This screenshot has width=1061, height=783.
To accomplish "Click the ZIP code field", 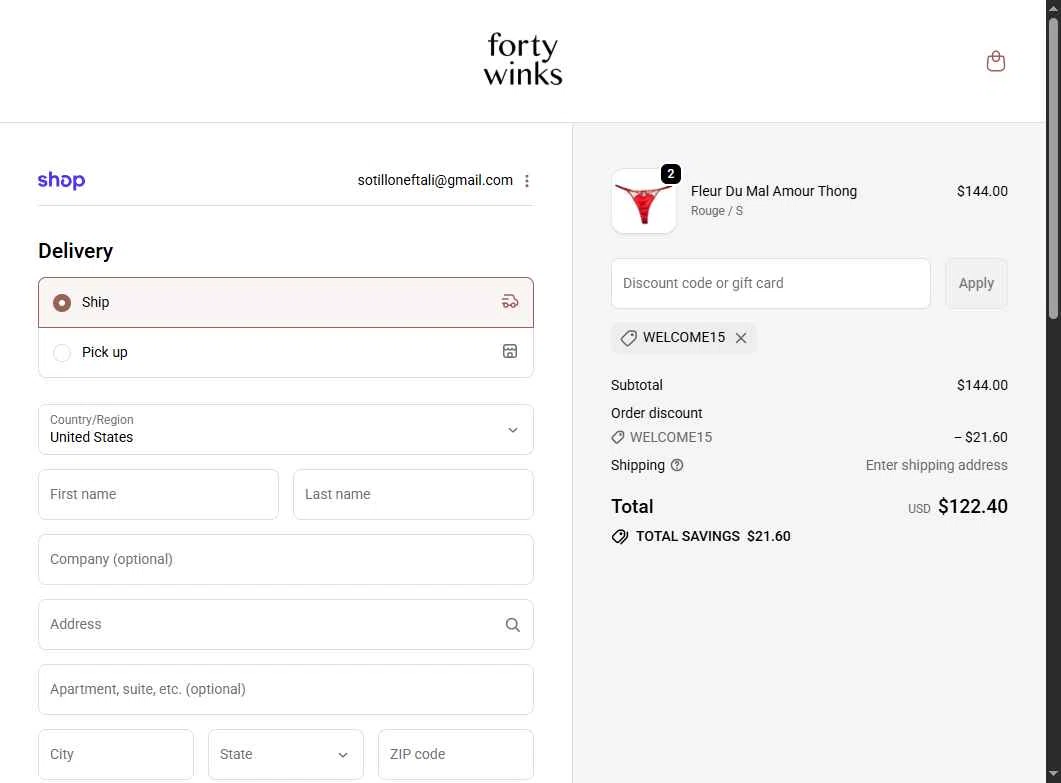I will coord(456,755).
